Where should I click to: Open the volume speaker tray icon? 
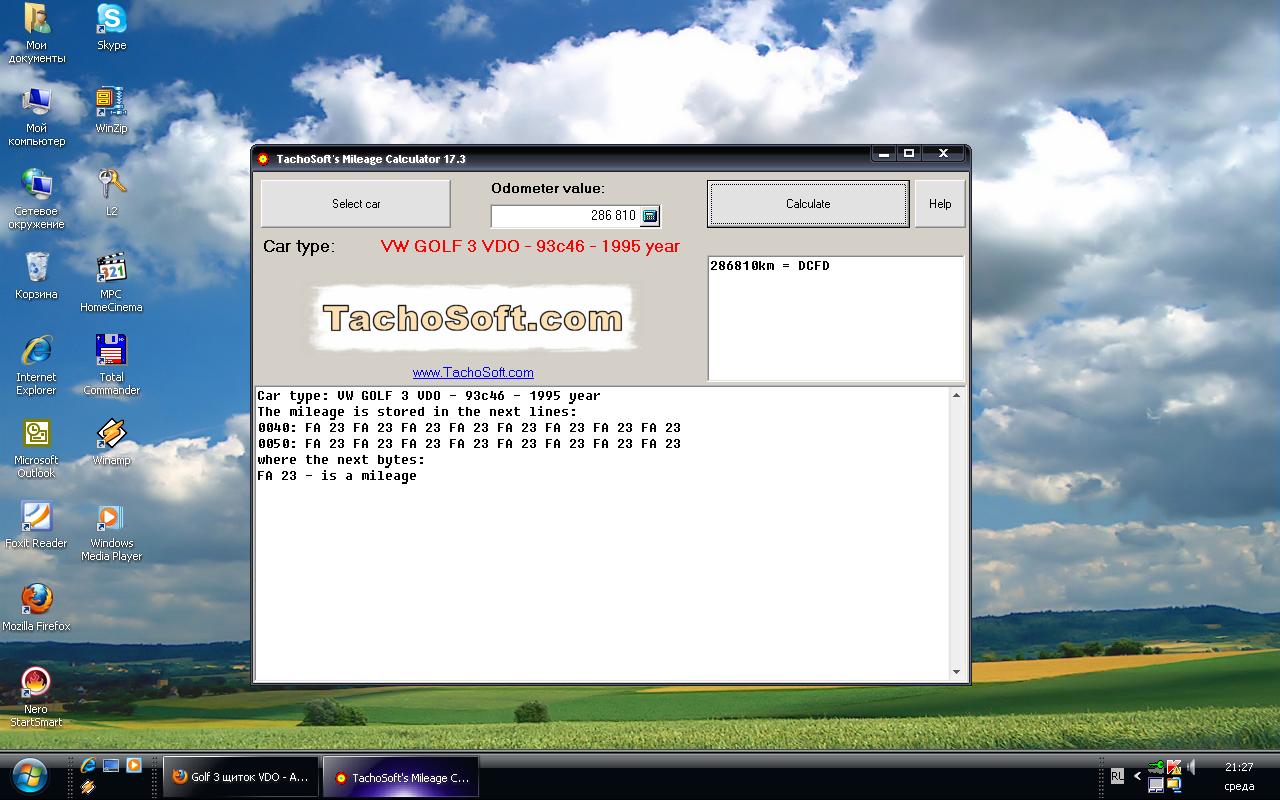coord(1191,767)
